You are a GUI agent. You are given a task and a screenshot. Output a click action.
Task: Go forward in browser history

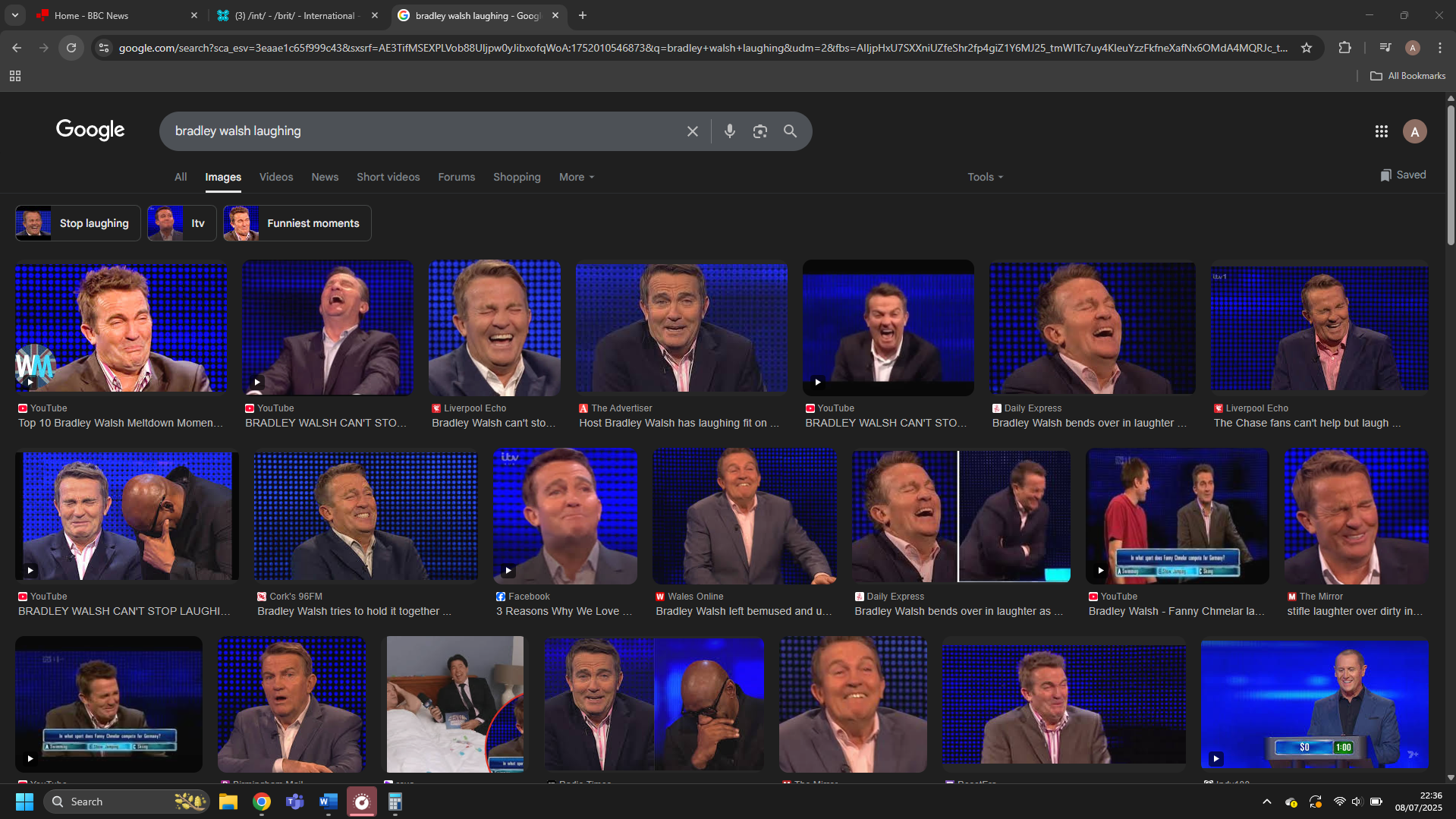click(x=44, y=48)
